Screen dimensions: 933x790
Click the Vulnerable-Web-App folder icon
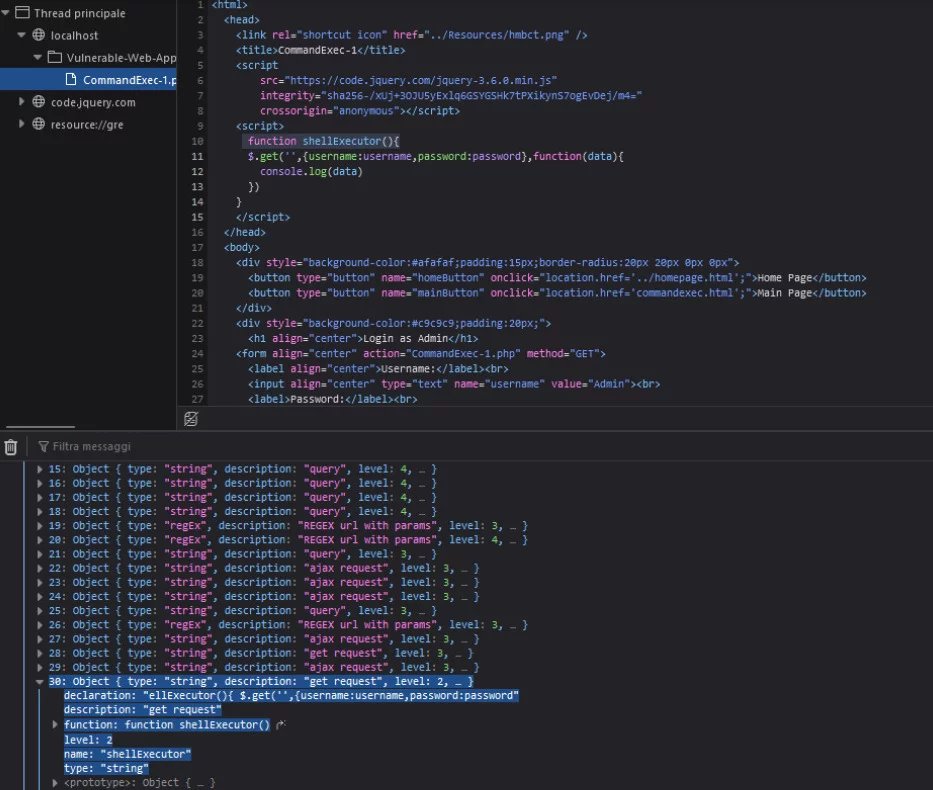point(56,57)
